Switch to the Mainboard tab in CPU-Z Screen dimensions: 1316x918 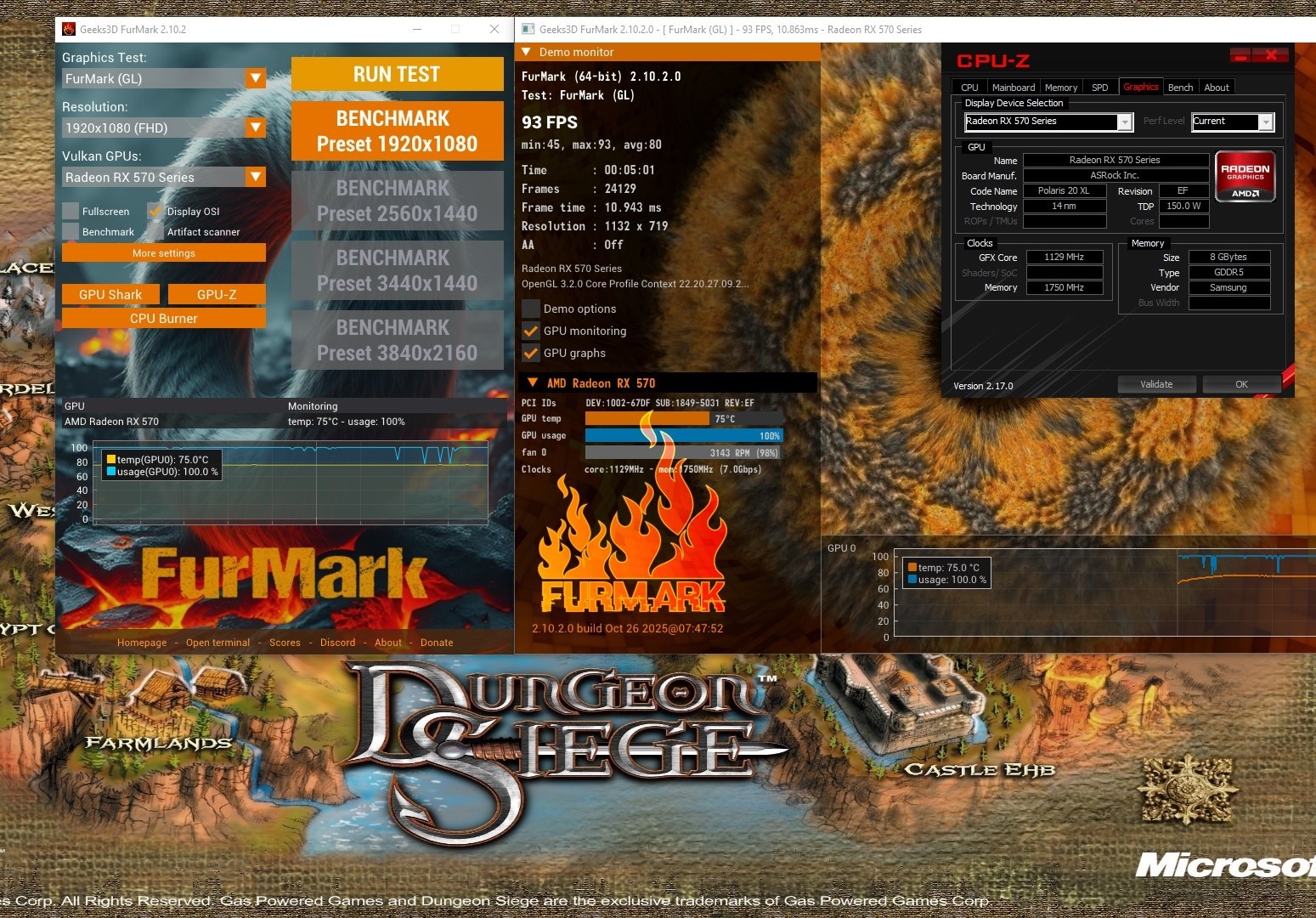(1014, 88)
